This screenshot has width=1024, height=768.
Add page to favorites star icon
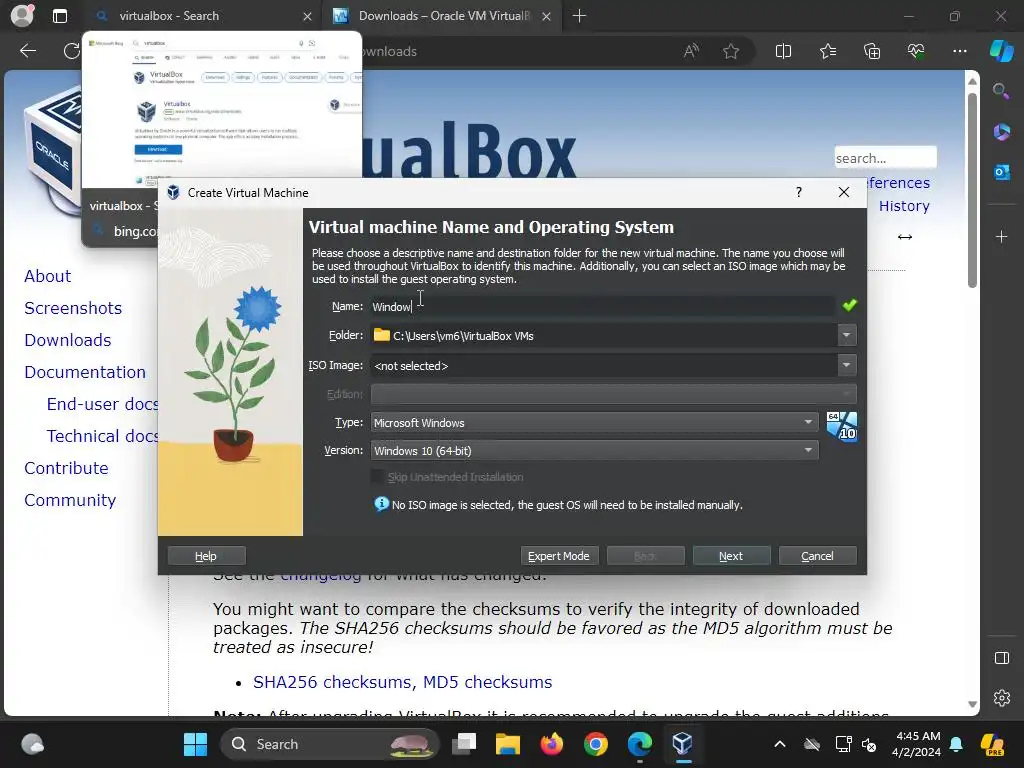click(x=731, y=51)
